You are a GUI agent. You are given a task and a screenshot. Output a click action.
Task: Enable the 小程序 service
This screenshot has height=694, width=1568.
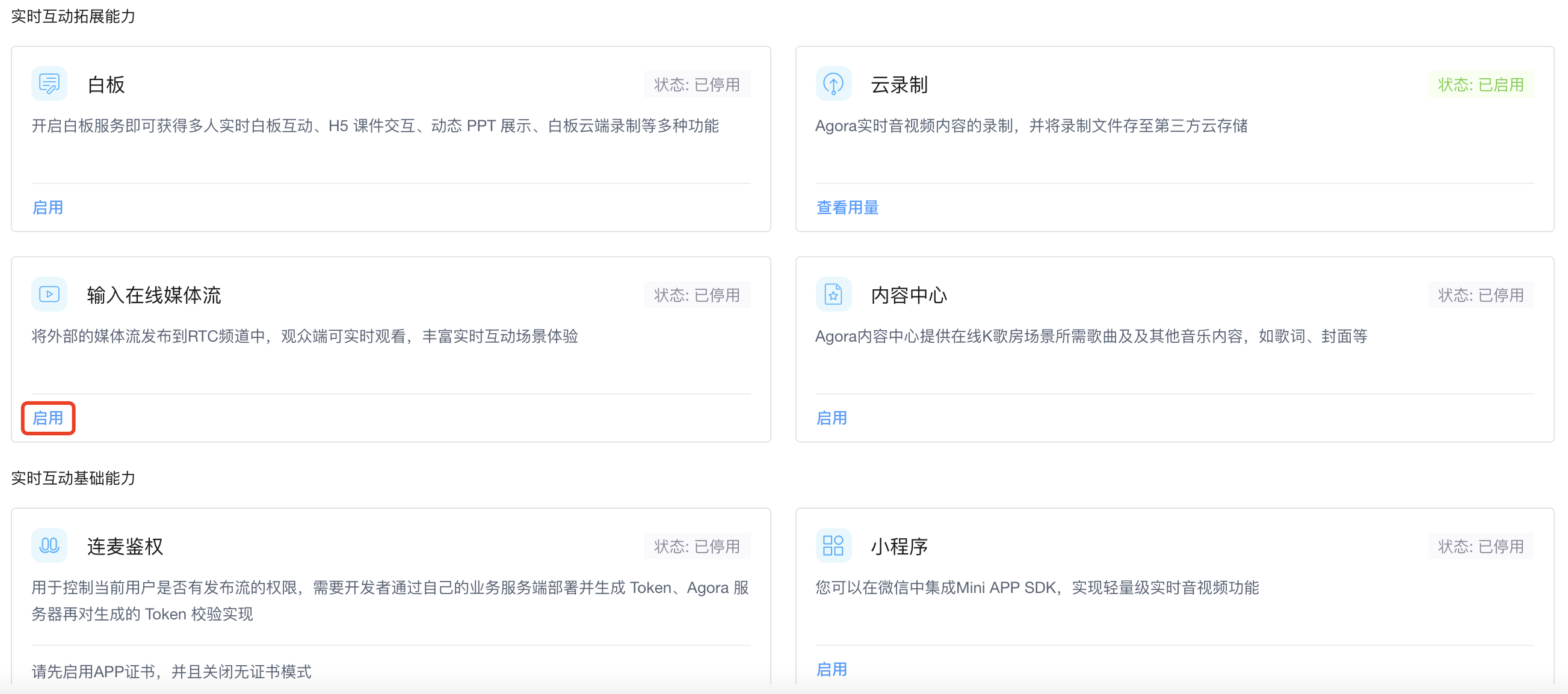click(832, 669)
